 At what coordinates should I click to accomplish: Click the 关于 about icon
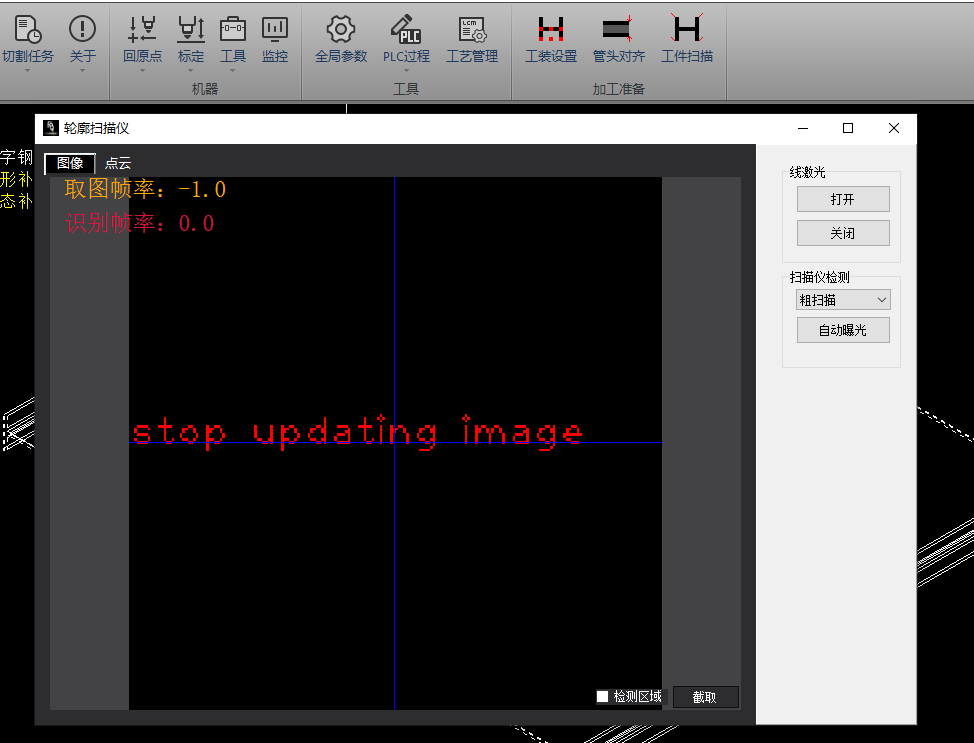click(x=82, y=29)
